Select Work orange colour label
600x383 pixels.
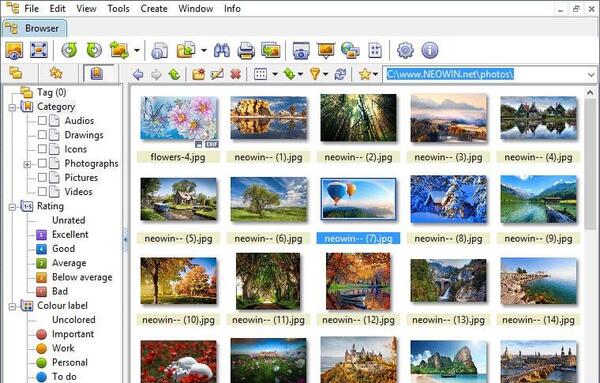55,348
